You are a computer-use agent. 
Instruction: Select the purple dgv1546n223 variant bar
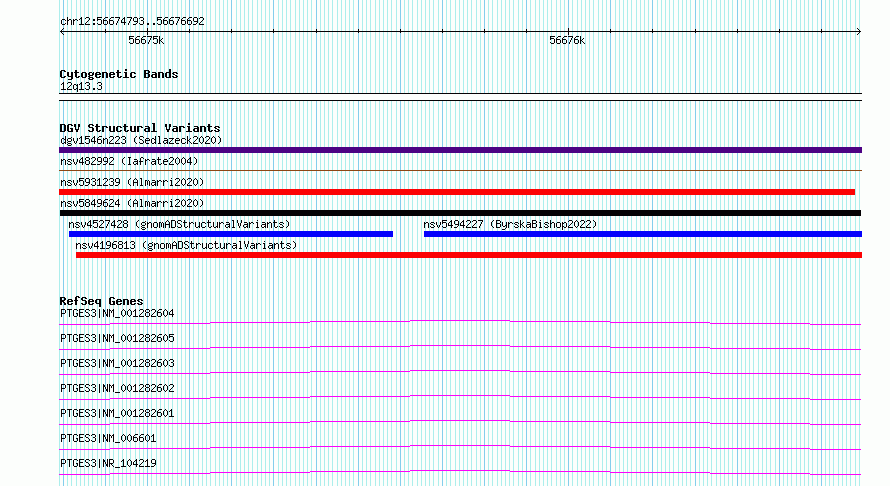[x=460, y=150]
